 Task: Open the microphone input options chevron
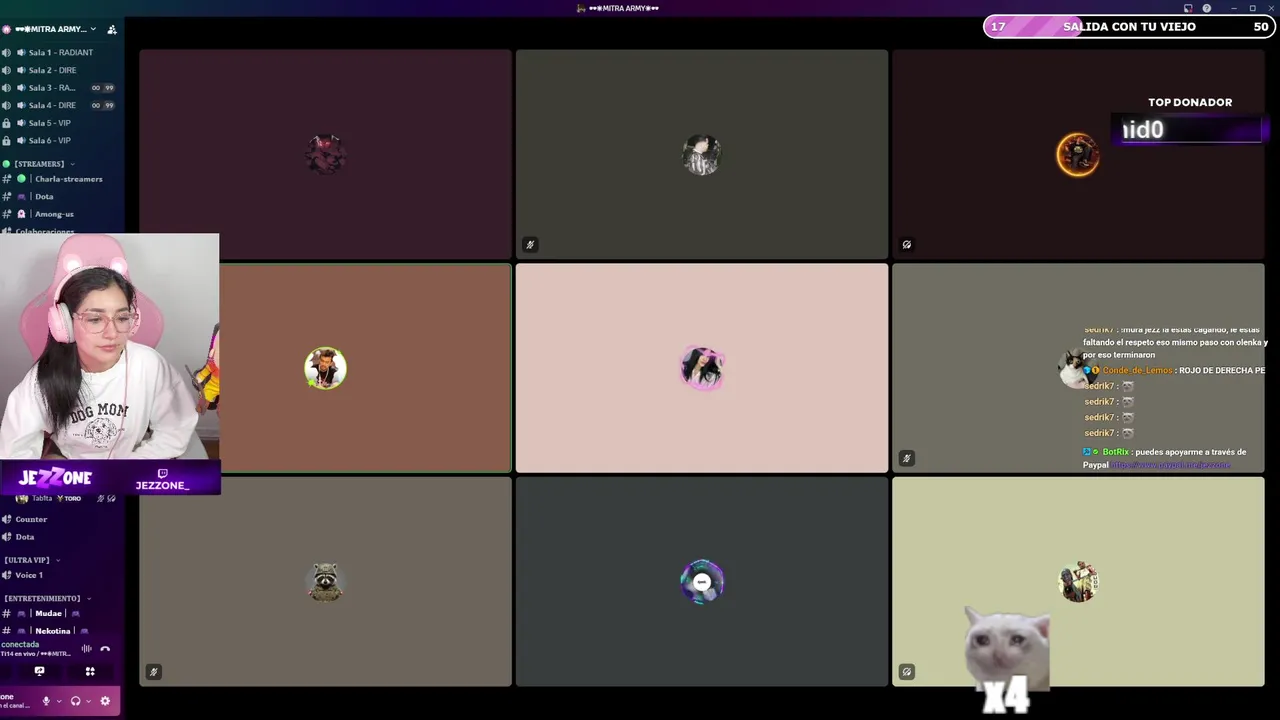pos(59,701)
